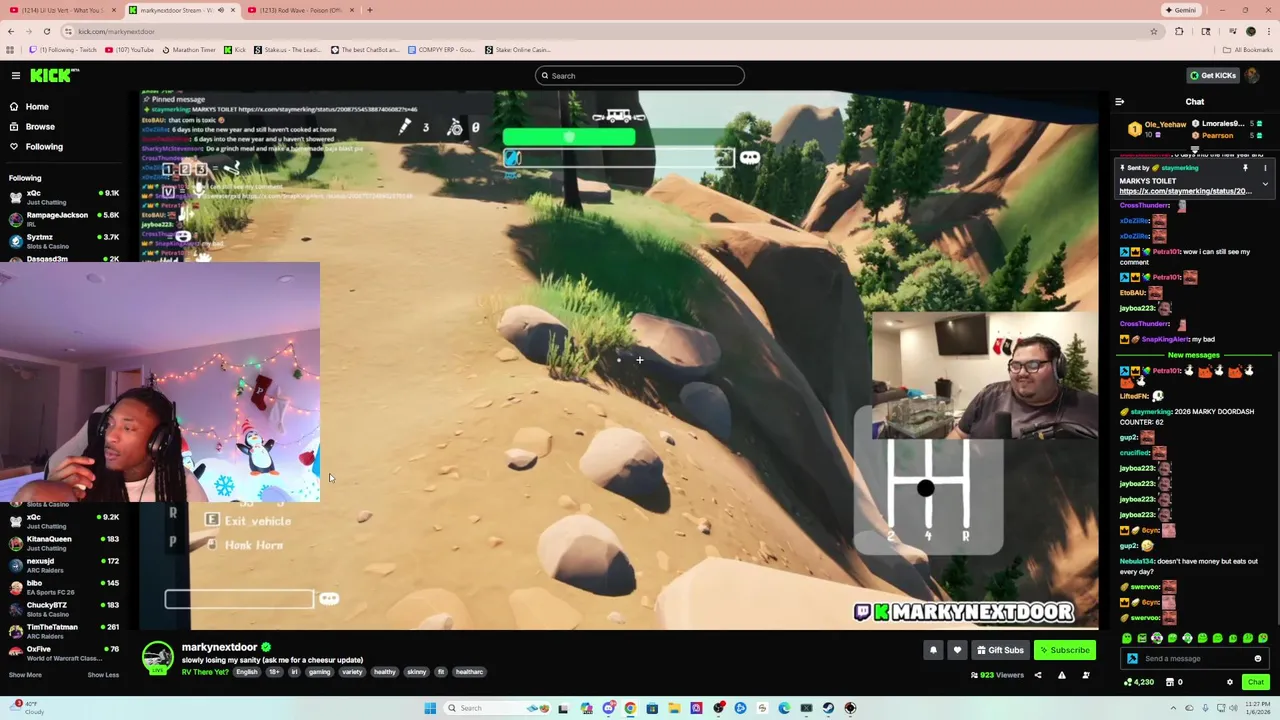The image size is (1280, 720).
Task: Jump to New messages in chat
Action: pyautogui.click(x=1194, y=355)
